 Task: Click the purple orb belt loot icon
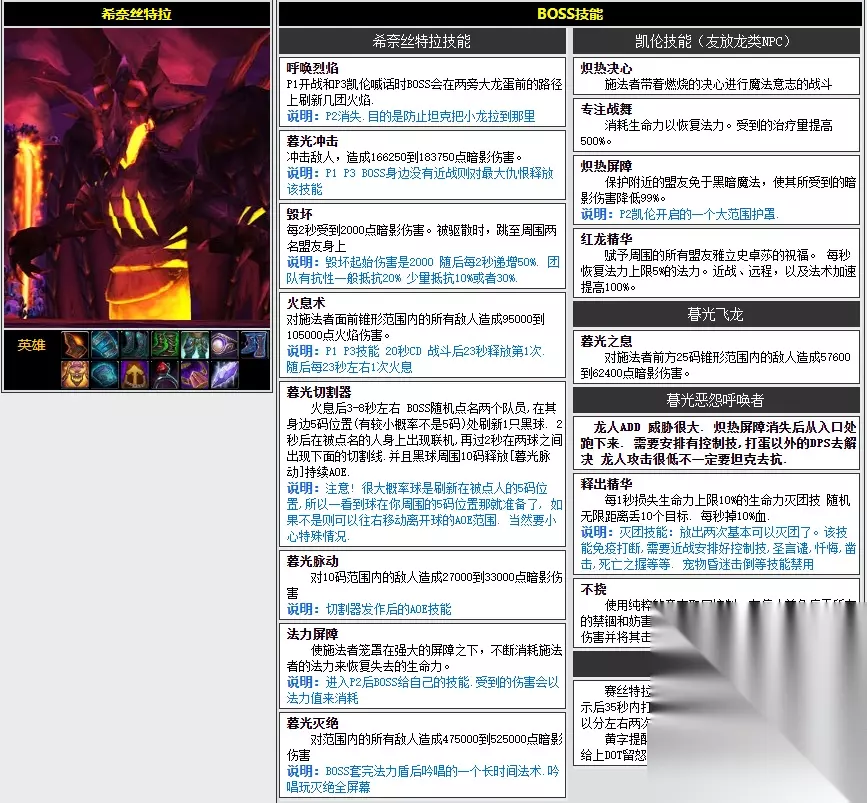click(x=224, y=345)
